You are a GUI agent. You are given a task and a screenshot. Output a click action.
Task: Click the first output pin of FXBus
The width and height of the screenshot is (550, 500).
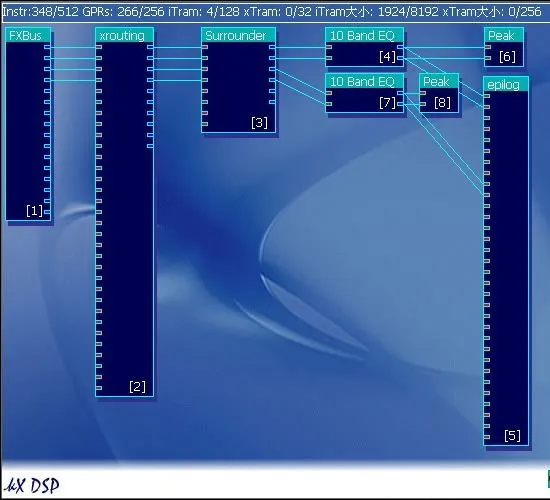pyautogui.click(x=47, y=47)
